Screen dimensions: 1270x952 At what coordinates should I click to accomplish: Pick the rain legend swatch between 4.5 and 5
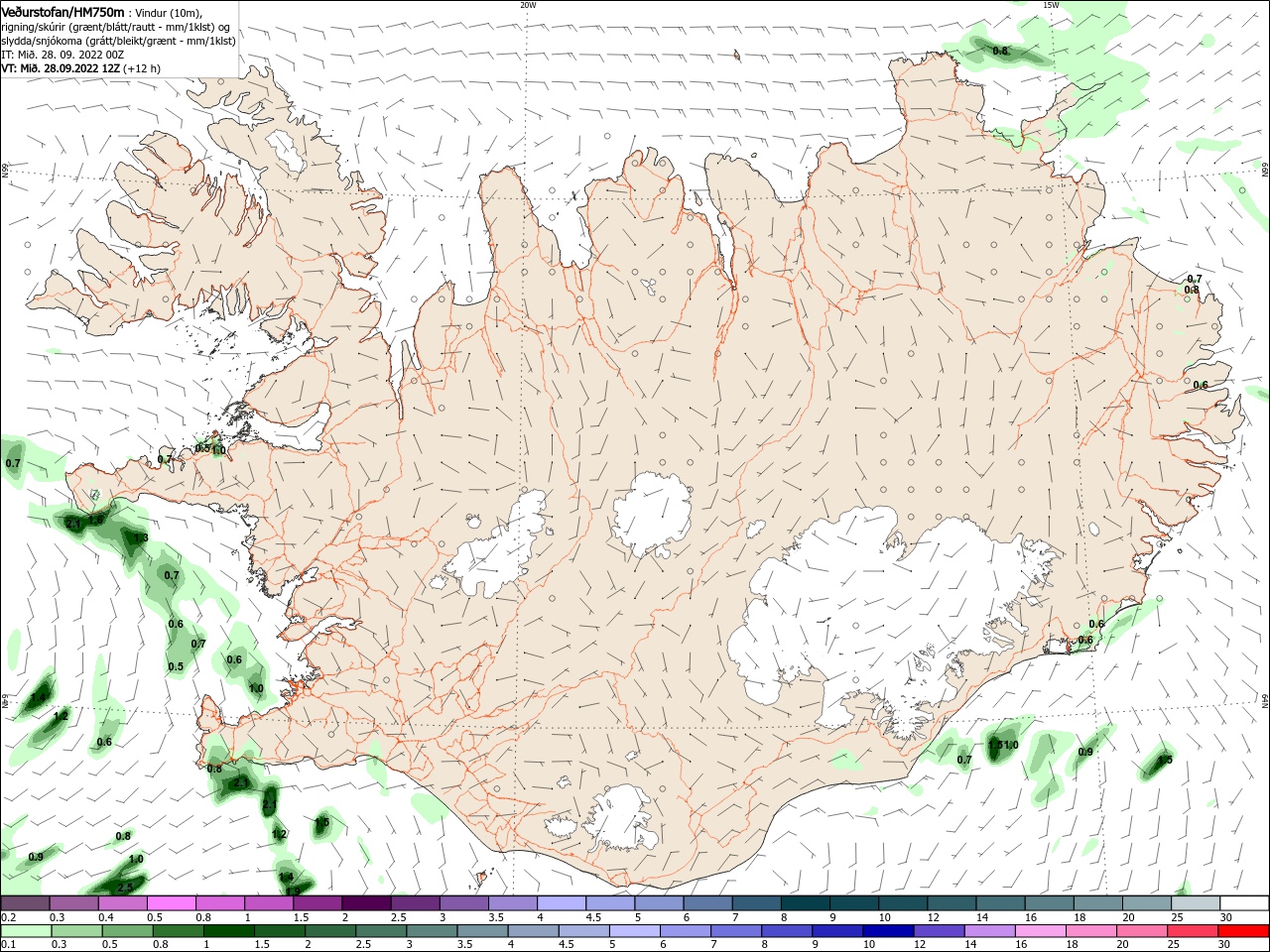(583, 930)
